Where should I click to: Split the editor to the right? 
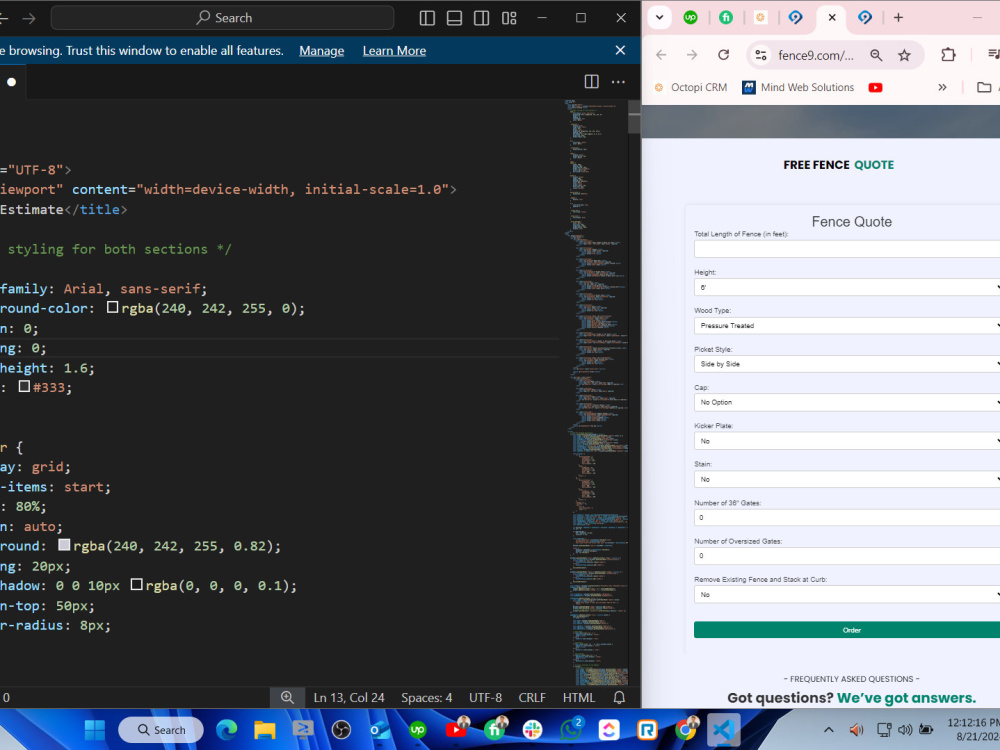click(x=591, y=82)
